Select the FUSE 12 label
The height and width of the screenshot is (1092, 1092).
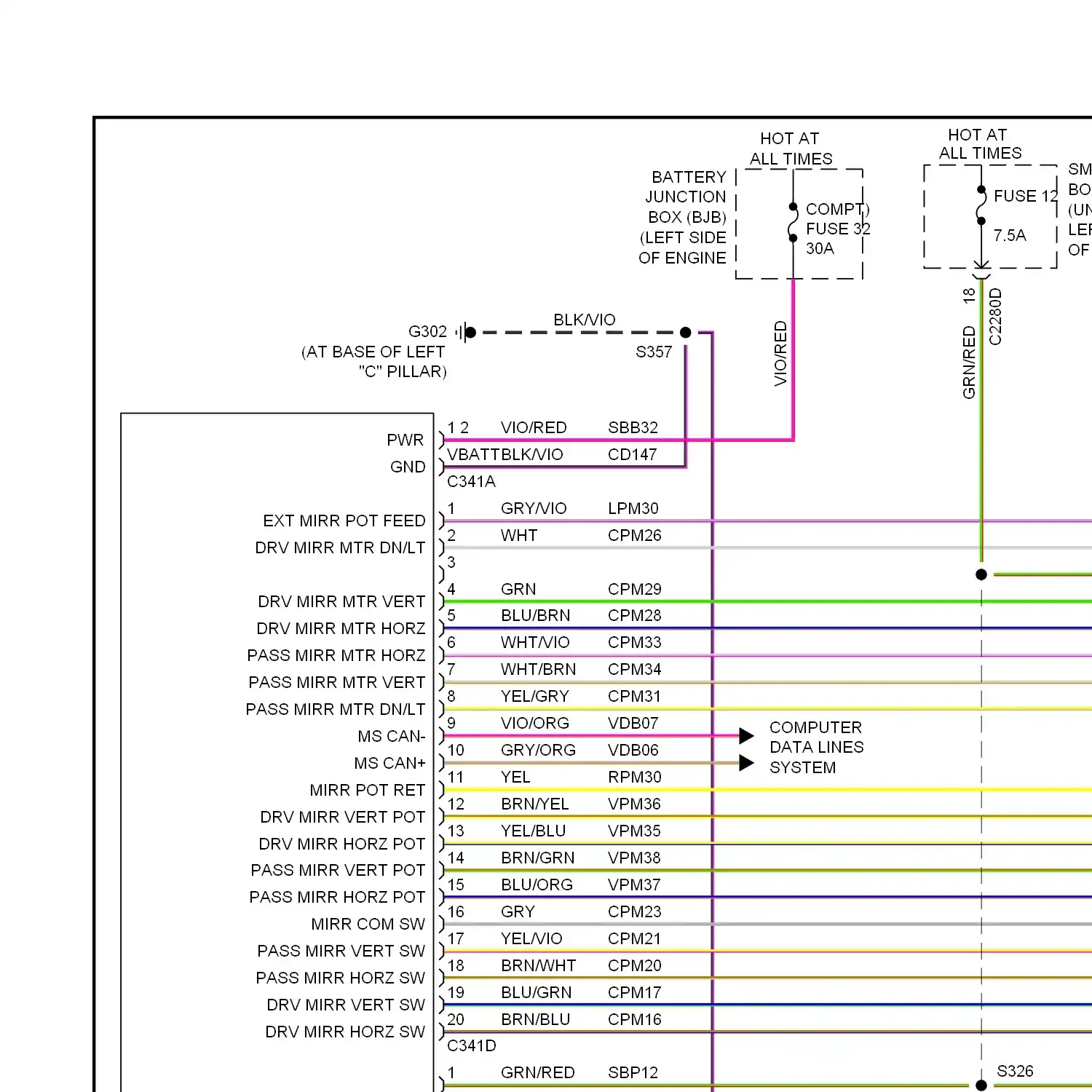[1025, 196]
